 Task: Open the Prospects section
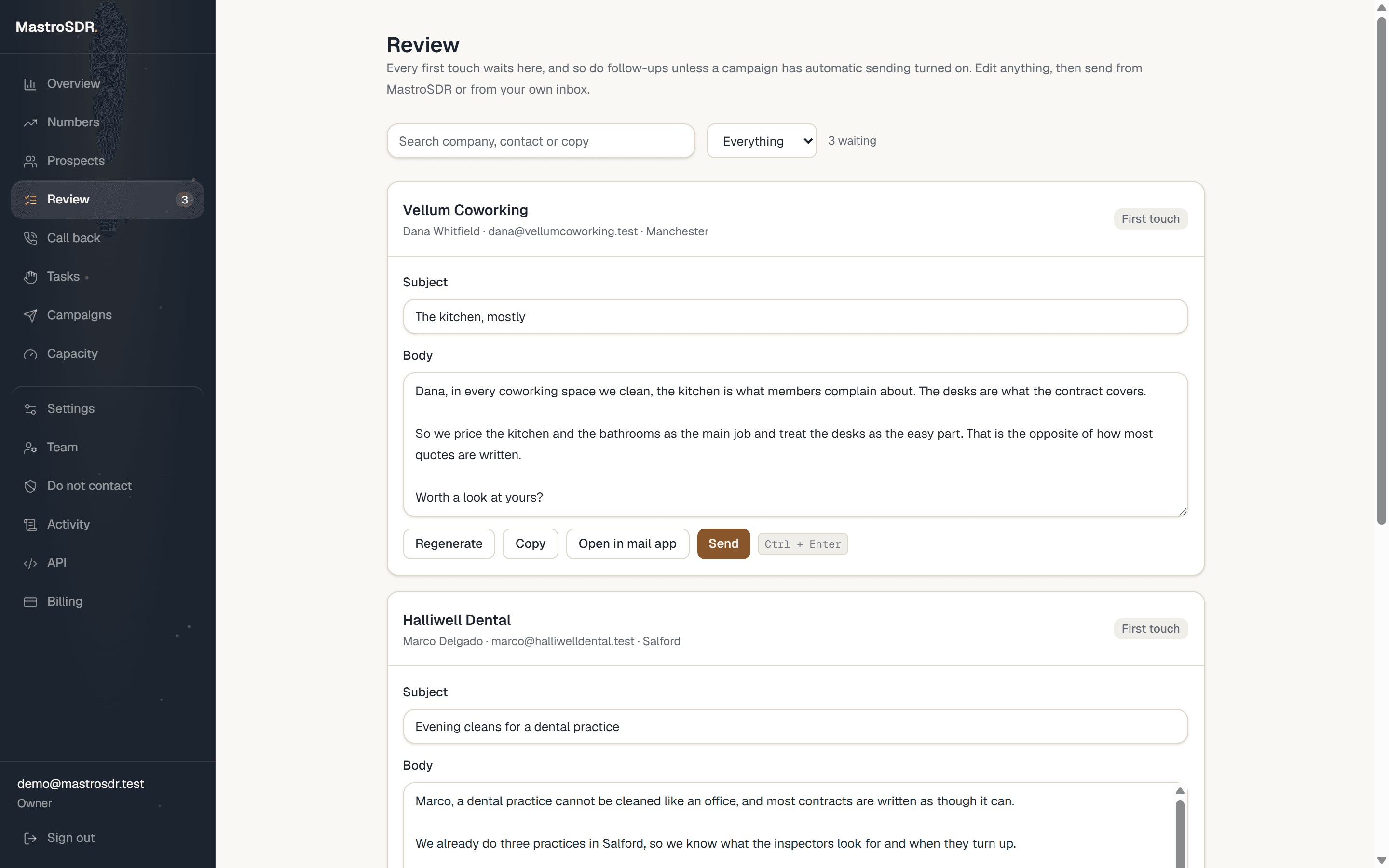(108, 161)
